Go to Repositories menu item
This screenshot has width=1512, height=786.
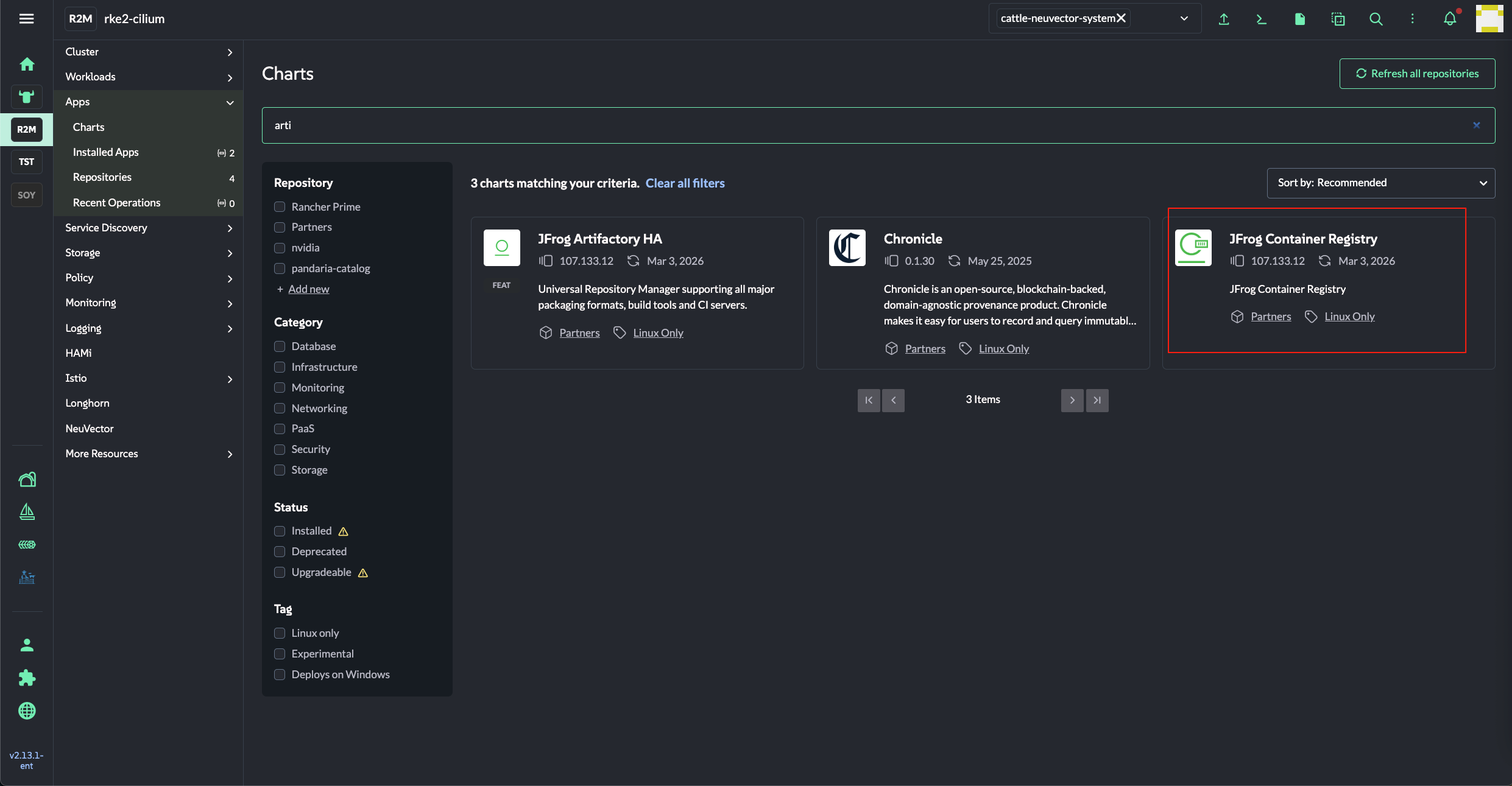pyautogui.click(x=102, y=177)
